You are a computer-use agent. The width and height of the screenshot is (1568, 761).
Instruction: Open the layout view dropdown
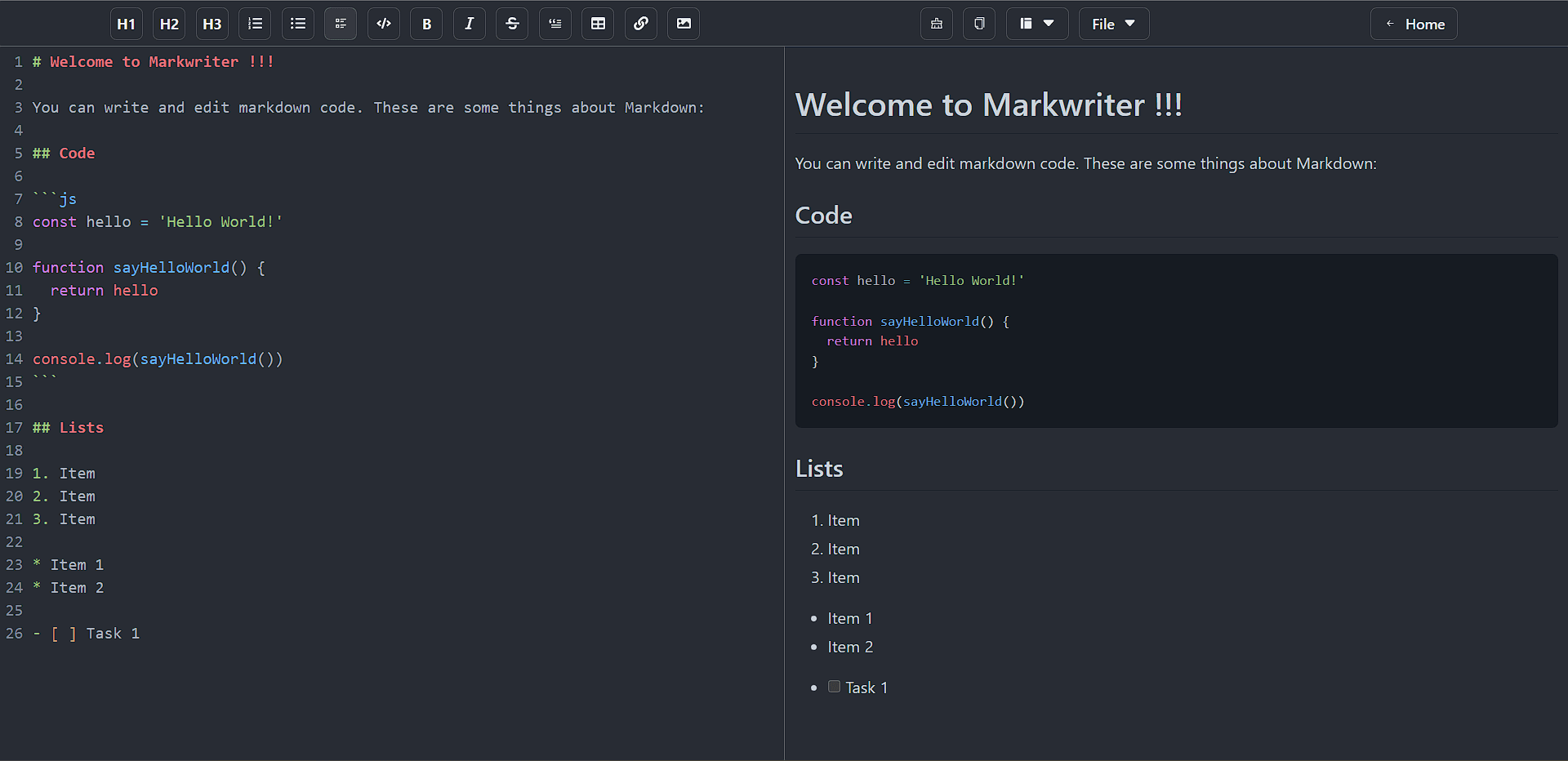pos(1037,24)
